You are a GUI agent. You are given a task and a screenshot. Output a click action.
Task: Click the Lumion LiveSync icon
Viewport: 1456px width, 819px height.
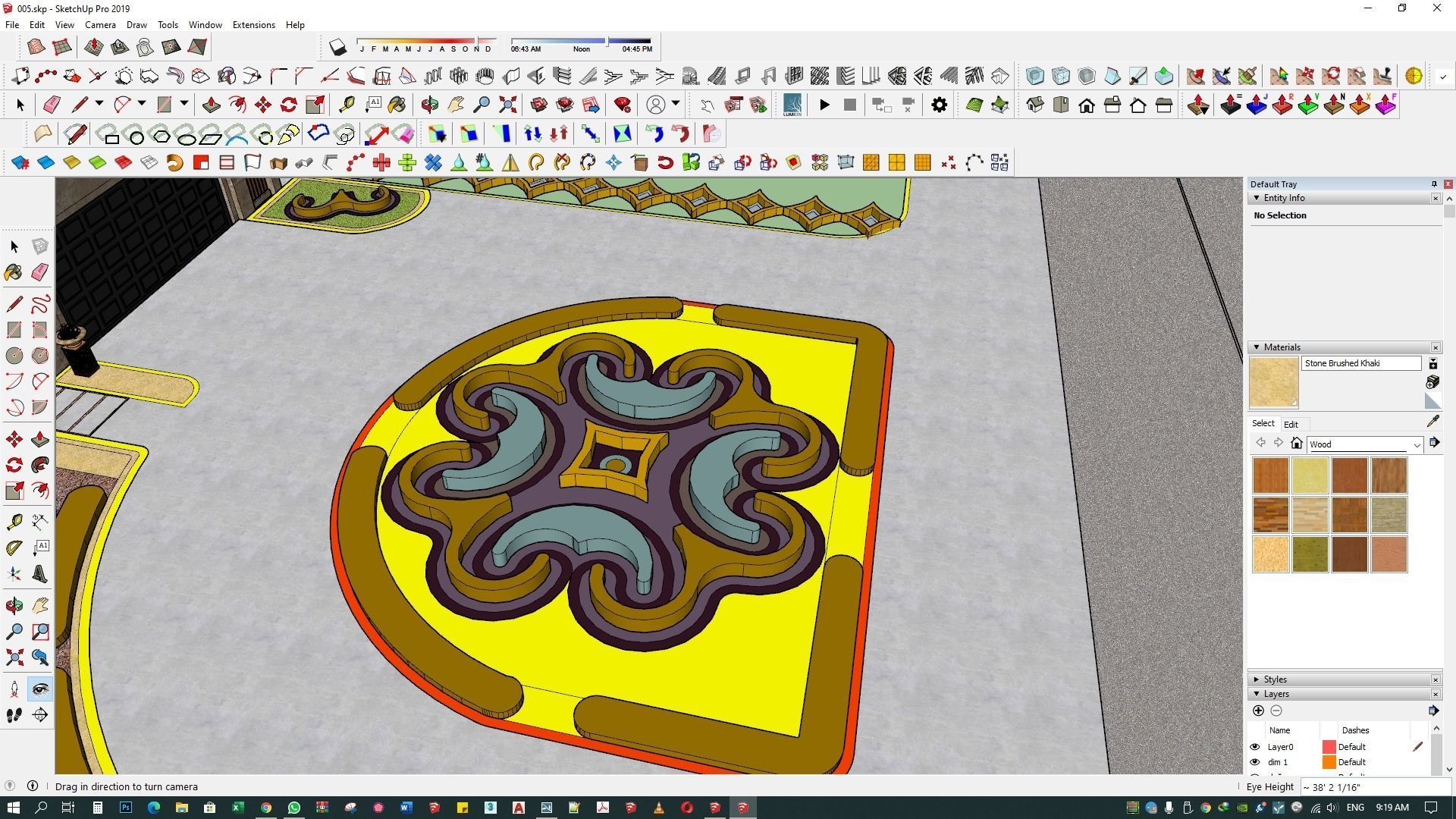[x=792, y=105]
